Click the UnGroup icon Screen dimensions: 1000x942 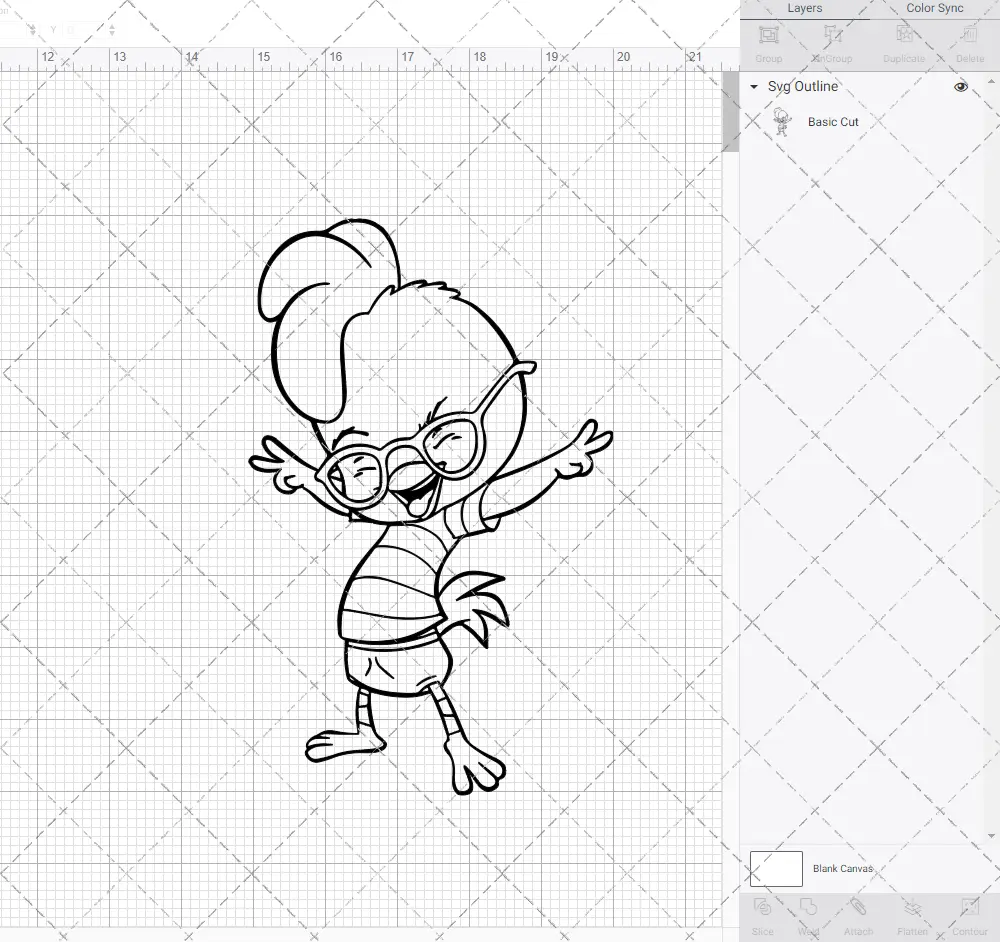(x=832, y=35)
